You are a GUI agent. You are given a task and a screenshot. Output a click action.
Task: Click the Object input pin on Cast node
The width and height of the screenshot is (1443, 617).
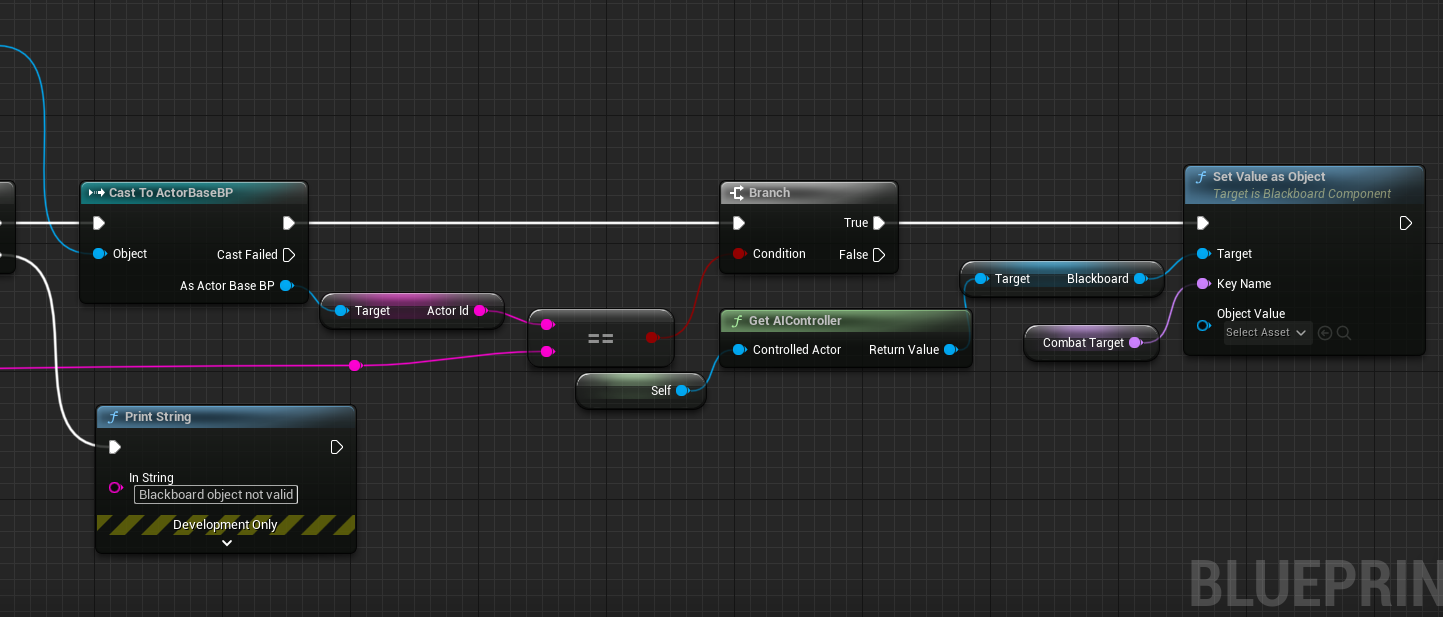[x=99, y=254]
